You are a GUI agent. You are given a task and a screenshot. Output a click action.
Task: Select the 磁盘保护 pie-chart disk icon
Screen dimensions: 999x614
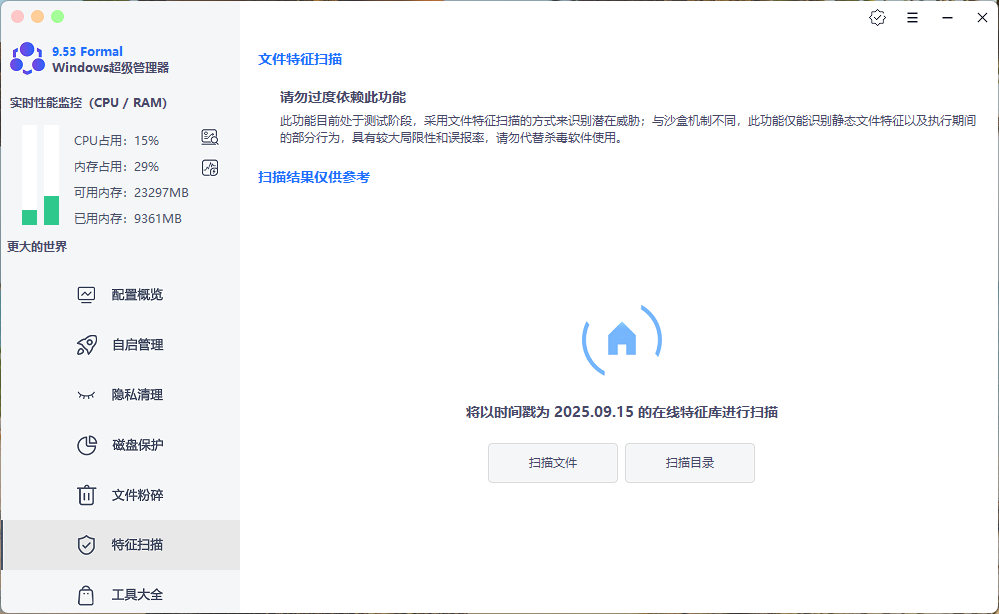pos(88,445)
